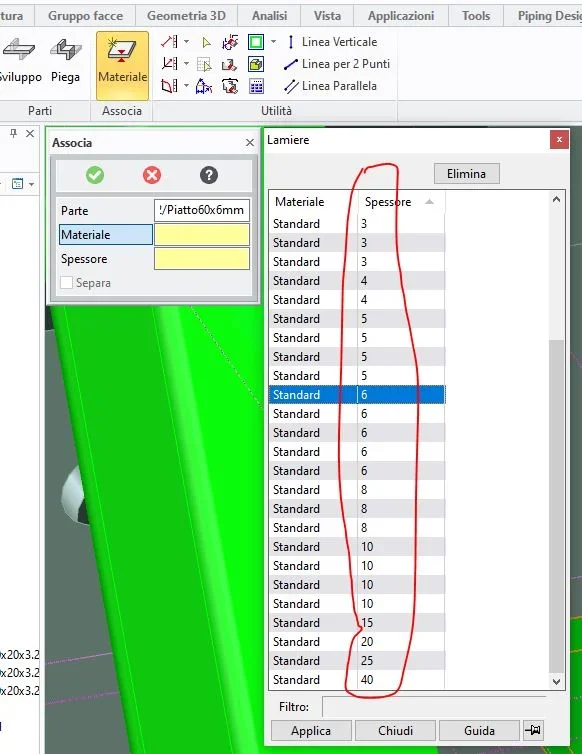This screenshot has height=754, width=582.
Task: Switch to the Analisi tab
Action: (269, 16)
